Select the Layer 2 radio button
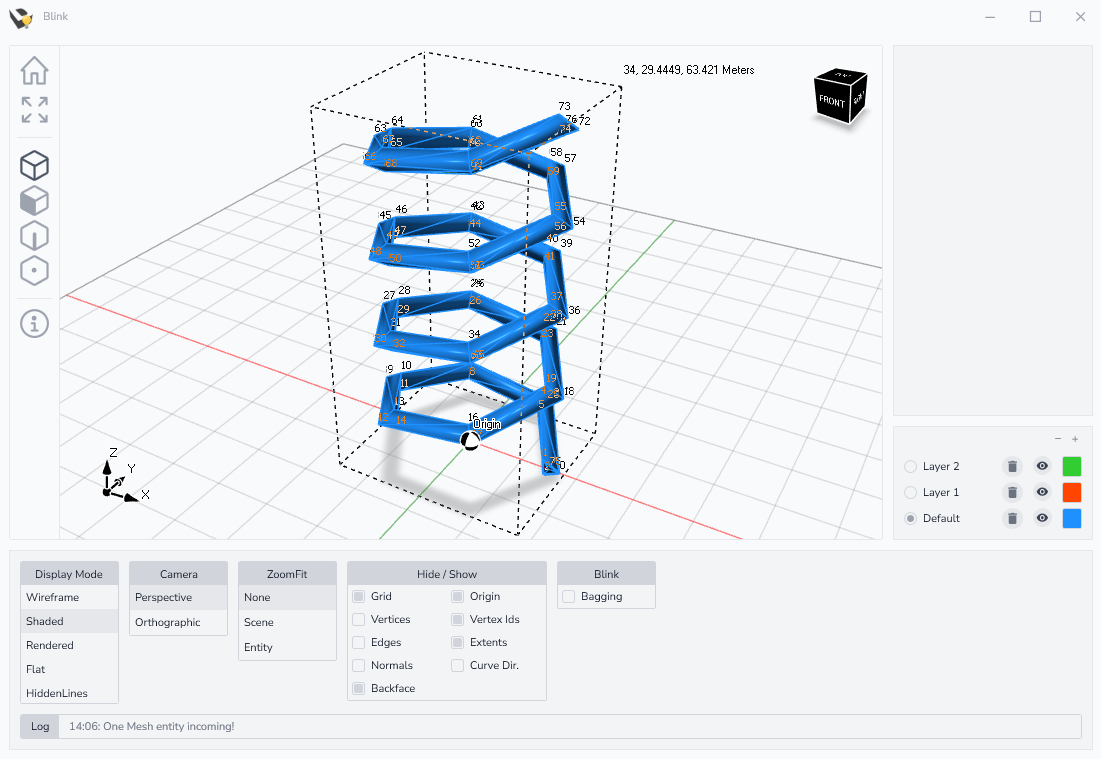The image size is (1101, 759). 910,466
